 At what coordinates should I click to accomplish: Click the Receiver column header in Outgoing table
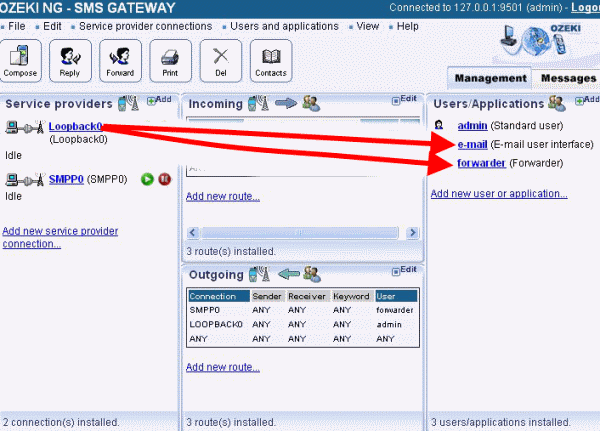click(307, 296)
